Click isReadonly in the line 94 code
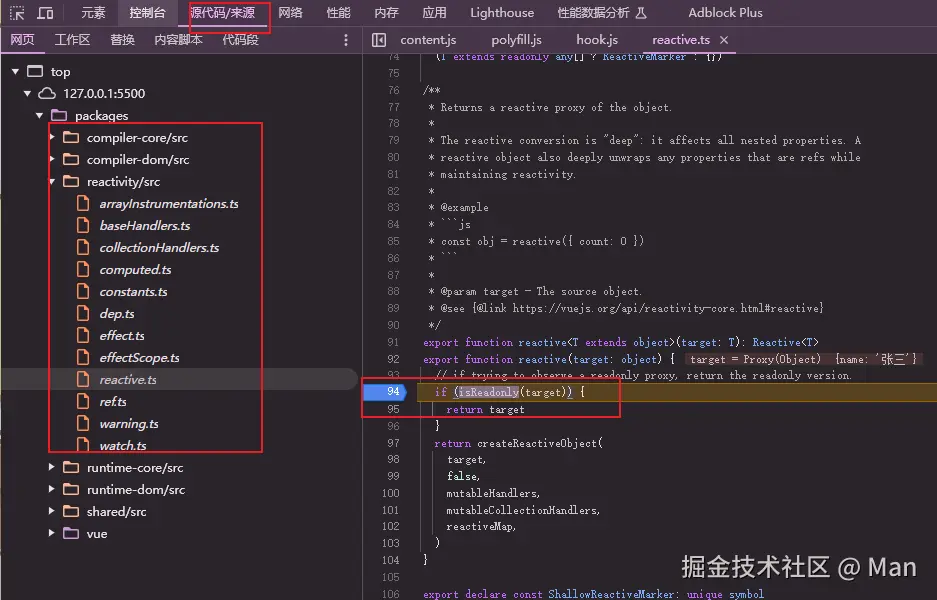Screen dimensions: 937x600 coord(489,393)
